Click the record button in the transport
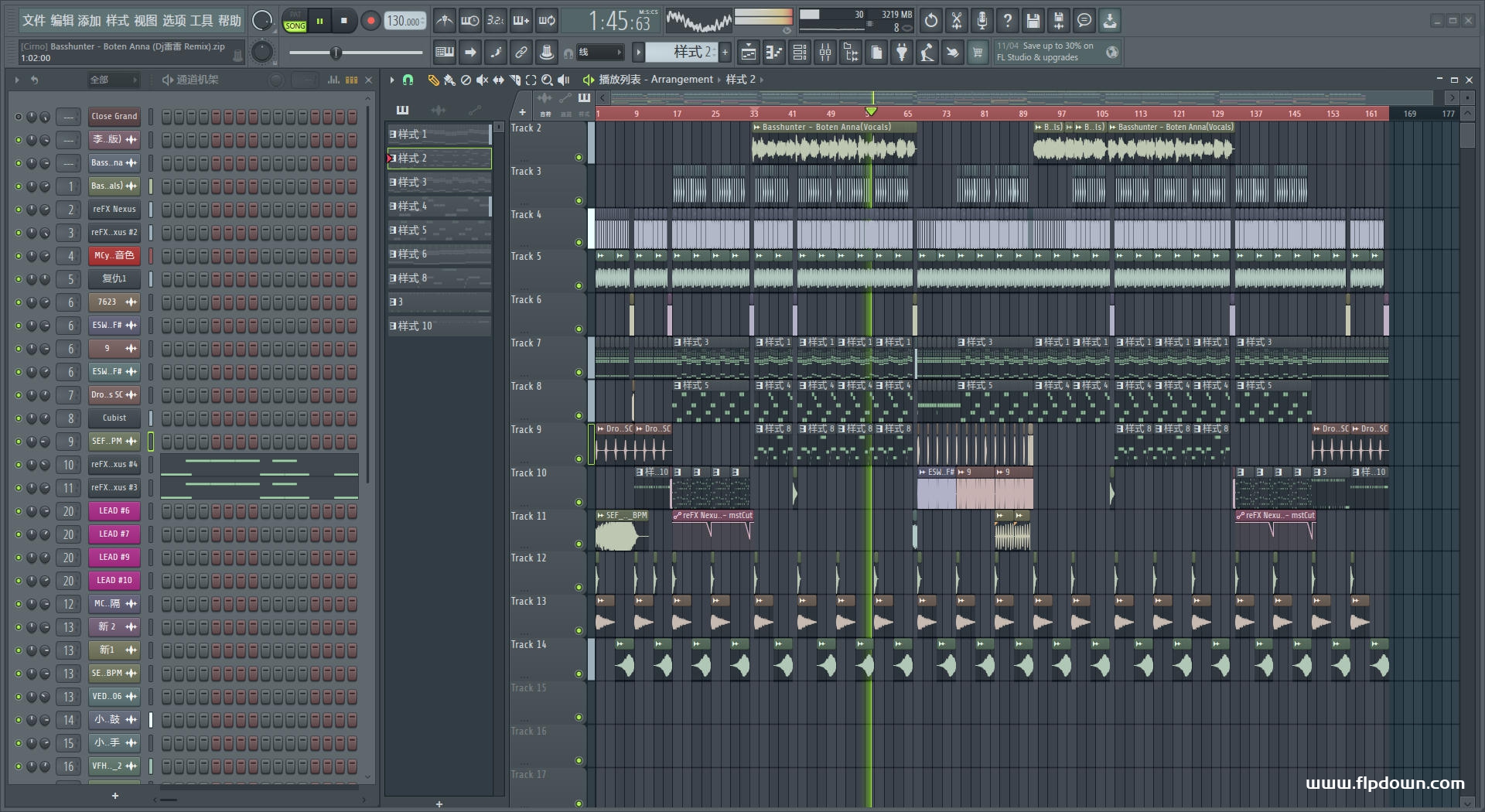 tap(370, 21)
